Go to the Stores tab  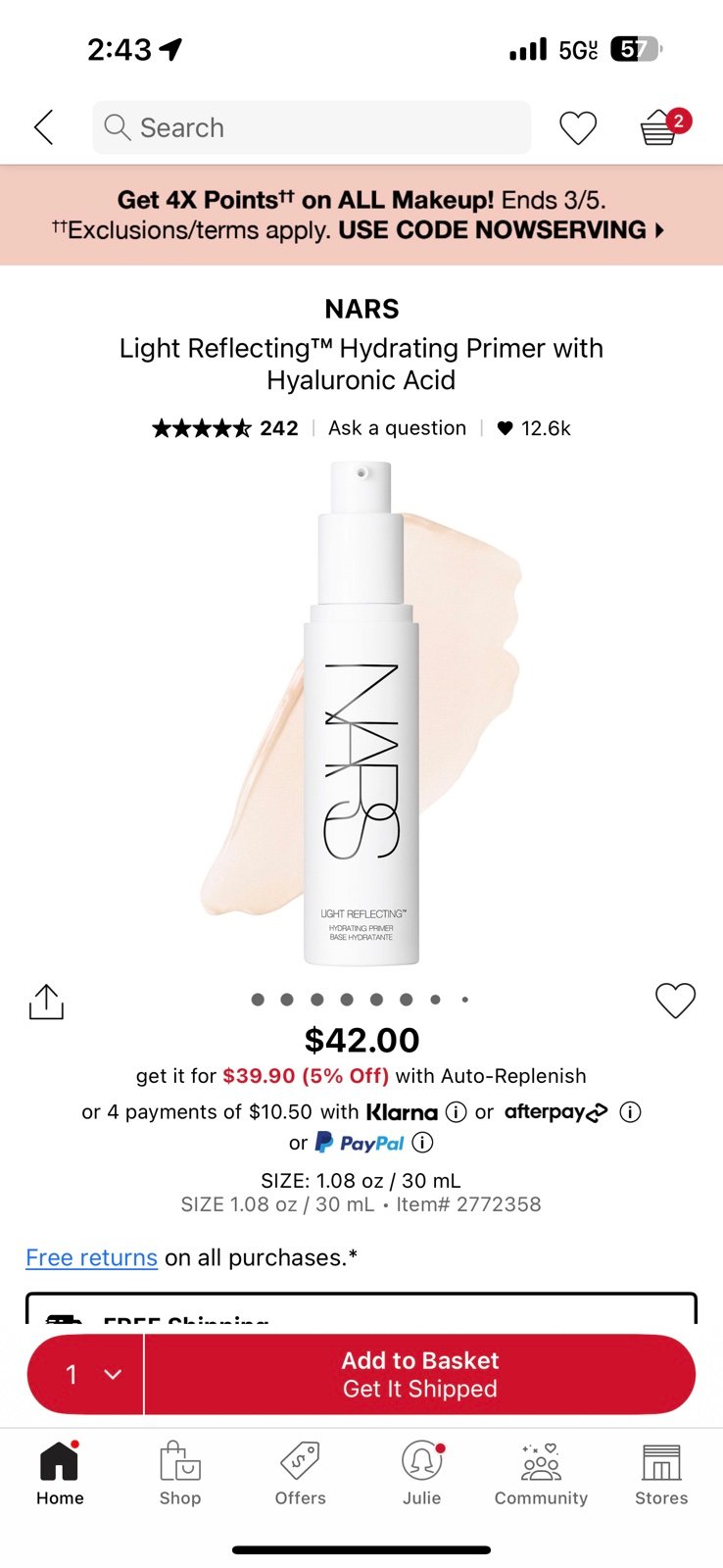point(661,1473)
